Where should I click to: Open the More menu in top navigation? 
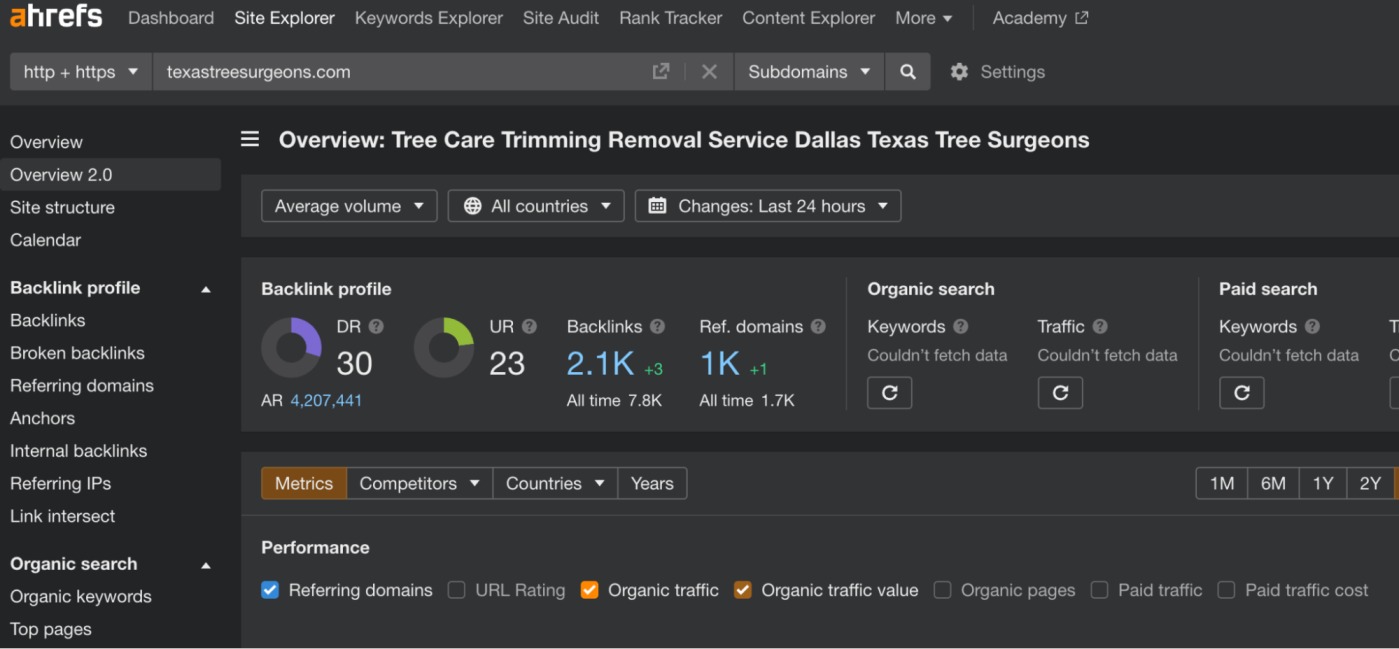pyautogui.click(x=924, y=18)
